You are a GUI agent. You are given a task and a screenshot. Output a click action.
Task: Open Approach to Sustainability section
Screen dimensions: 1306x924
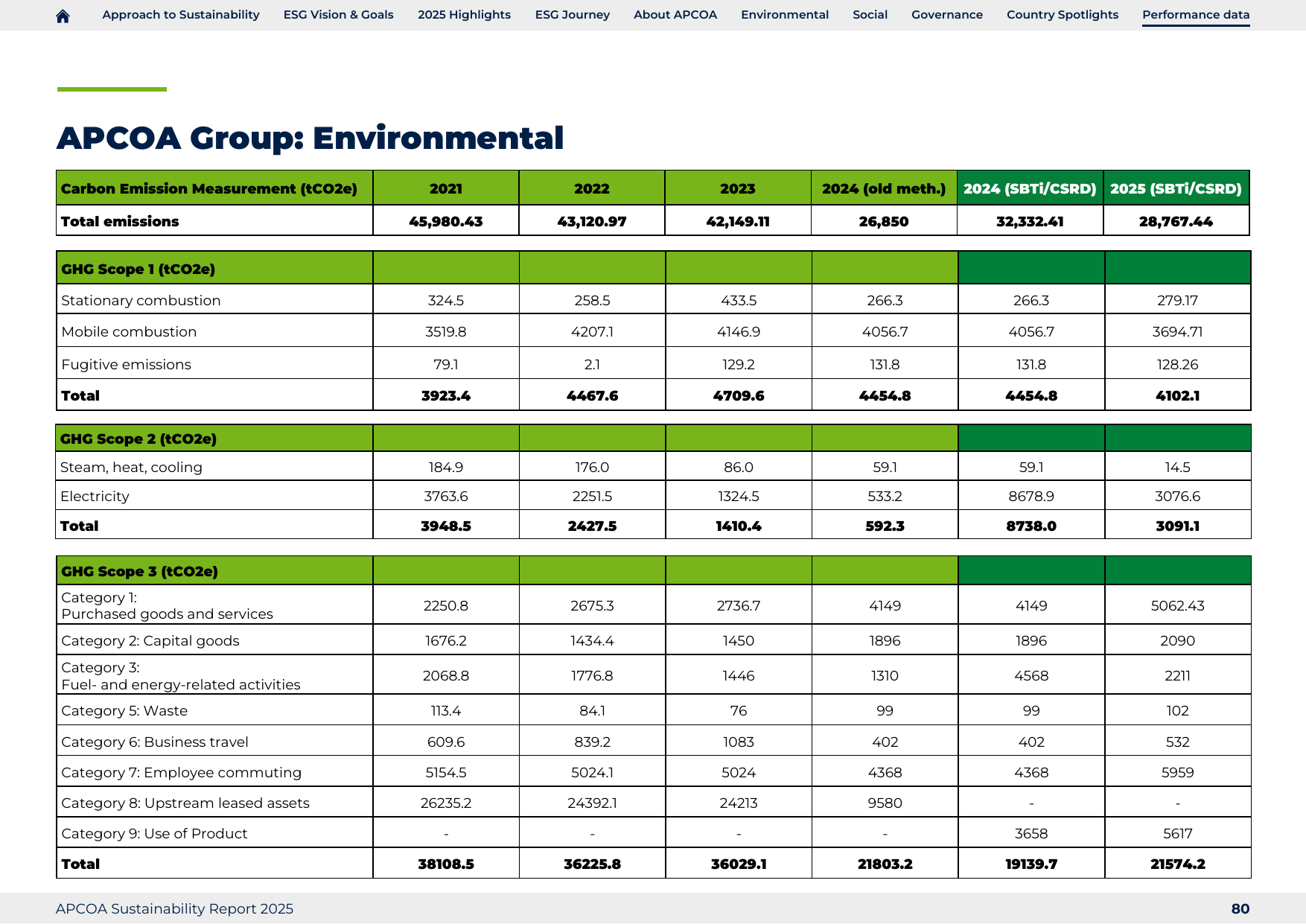click(x=181, y=15)
